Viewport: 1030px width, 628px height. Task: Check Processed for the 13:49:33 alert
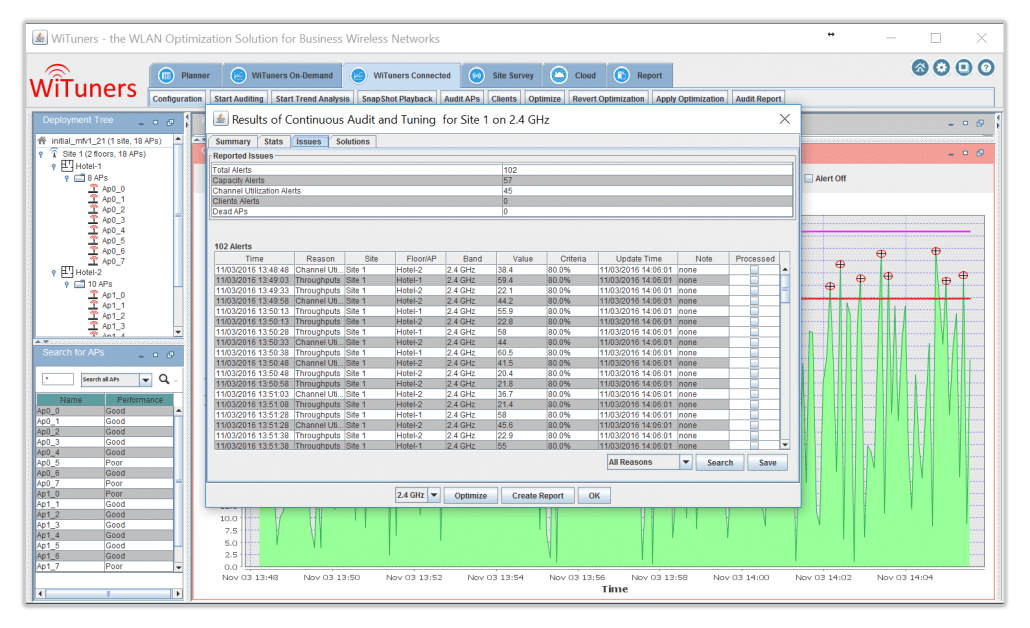[x=754, y=290]
